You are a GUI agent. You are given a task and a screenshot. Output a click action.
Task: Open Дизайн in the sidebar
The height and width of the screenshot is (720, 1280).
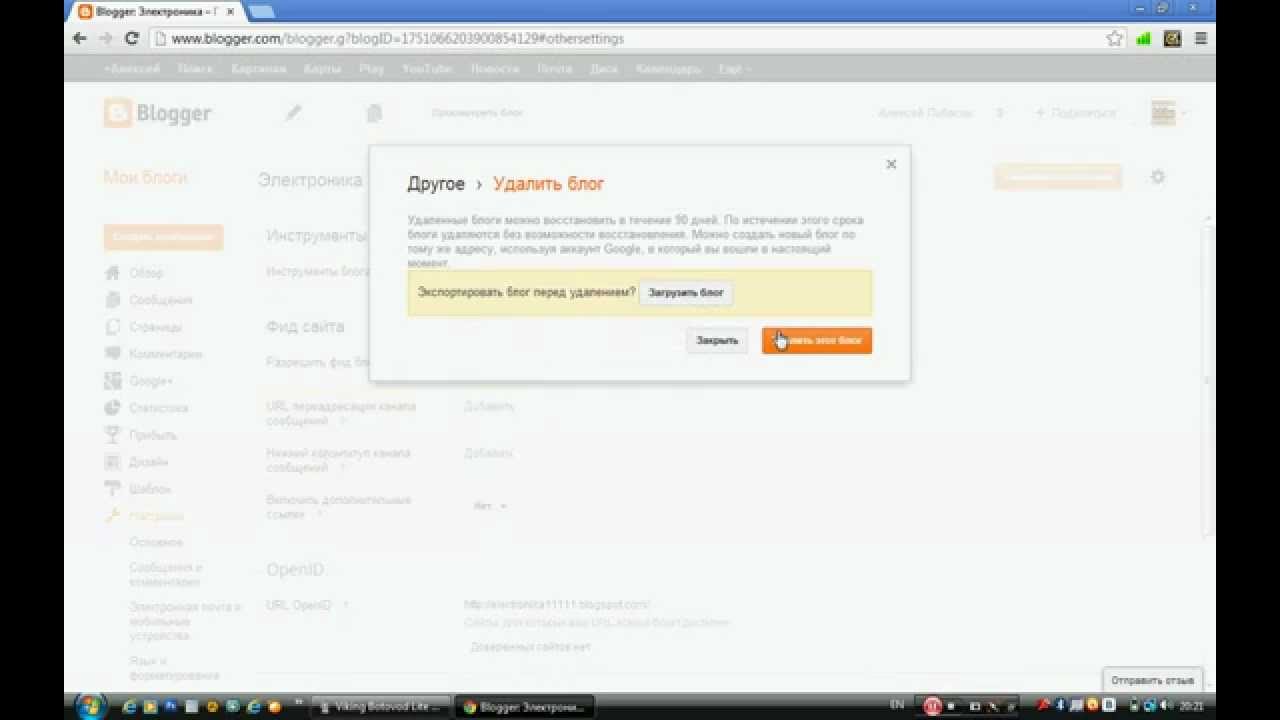tap(148, 462)
